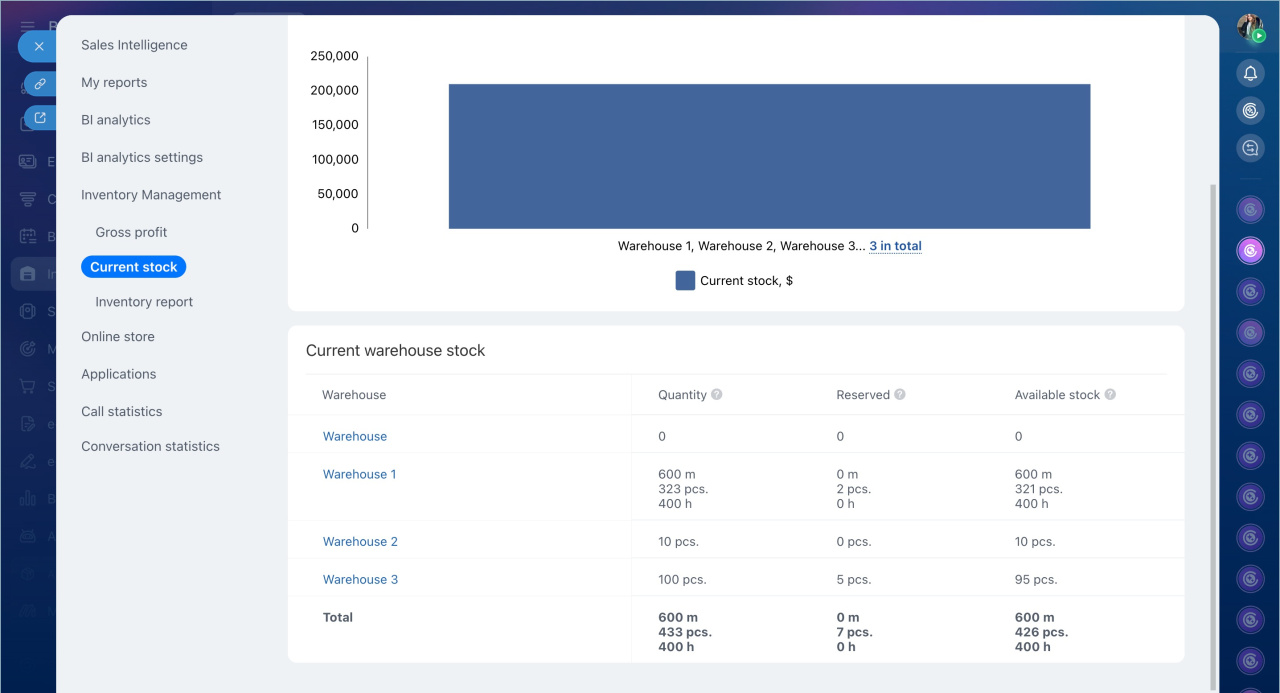Open the Warehouse 1 link
Viewport: 1280px width, 693px height.
coord(359,474)
